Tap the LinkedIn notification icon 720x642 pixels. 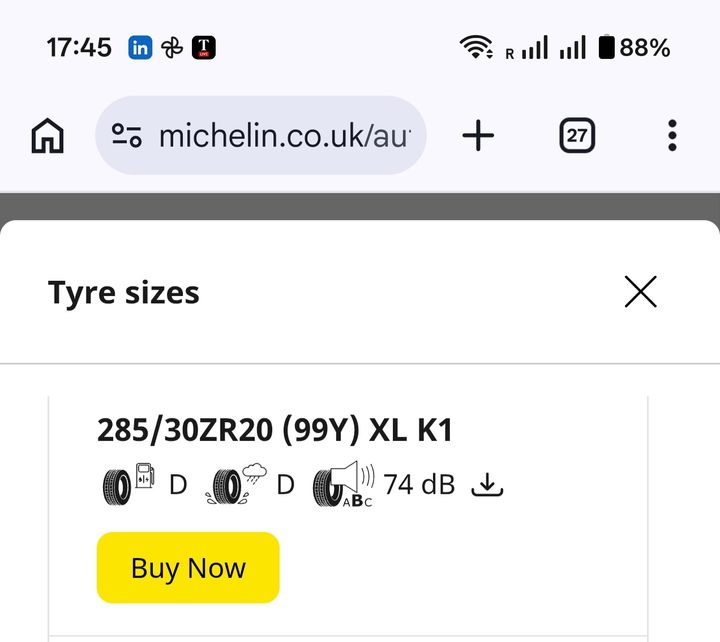coord(140,47)
